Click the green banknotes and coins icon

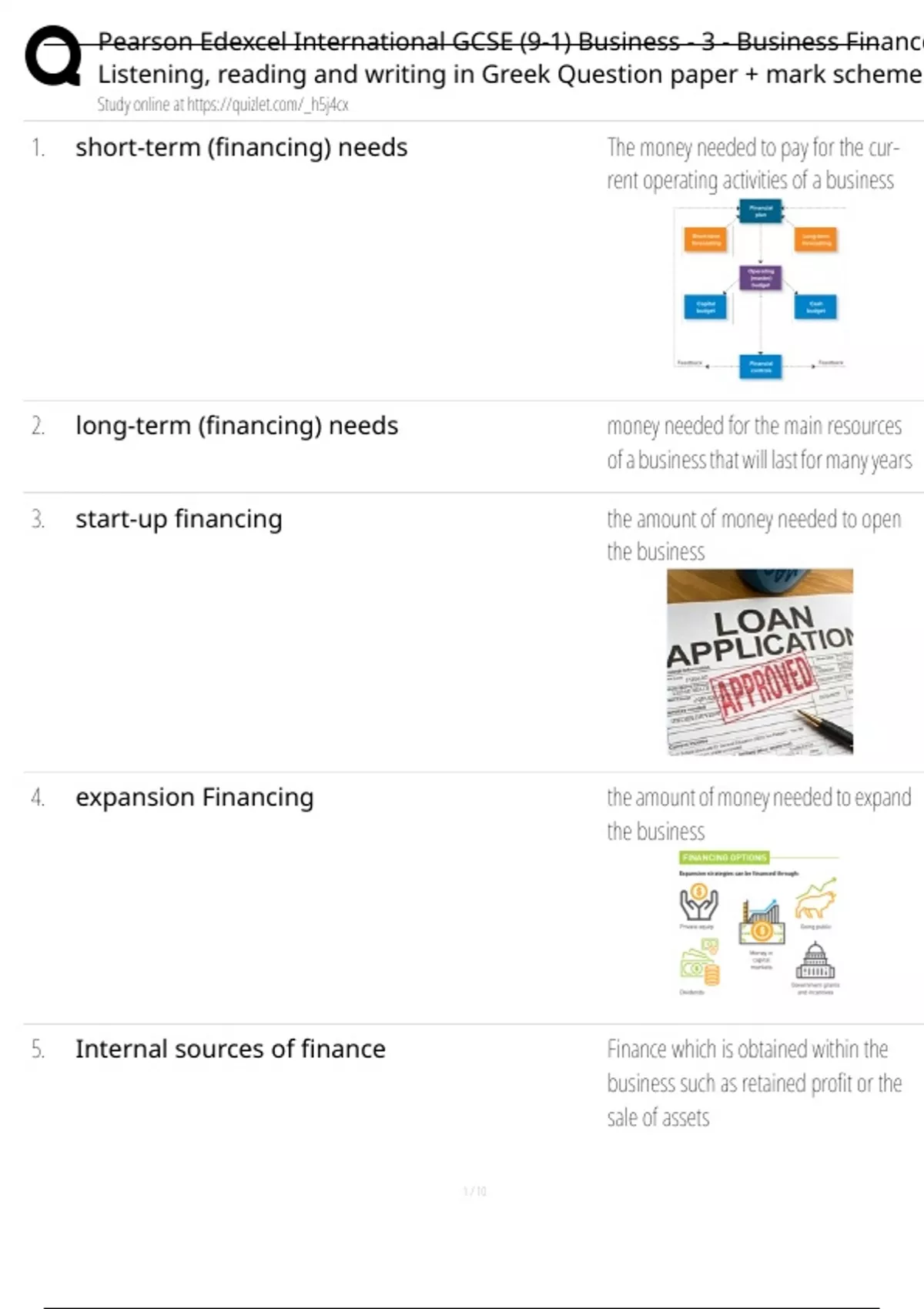pos(700,962)
